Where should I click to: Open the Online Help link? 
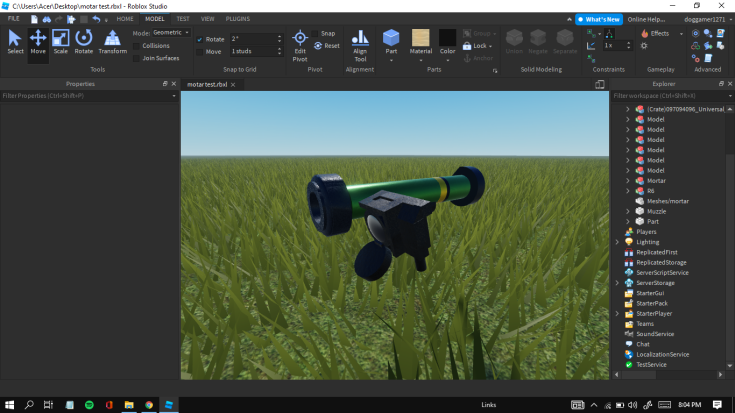(646, 19)
